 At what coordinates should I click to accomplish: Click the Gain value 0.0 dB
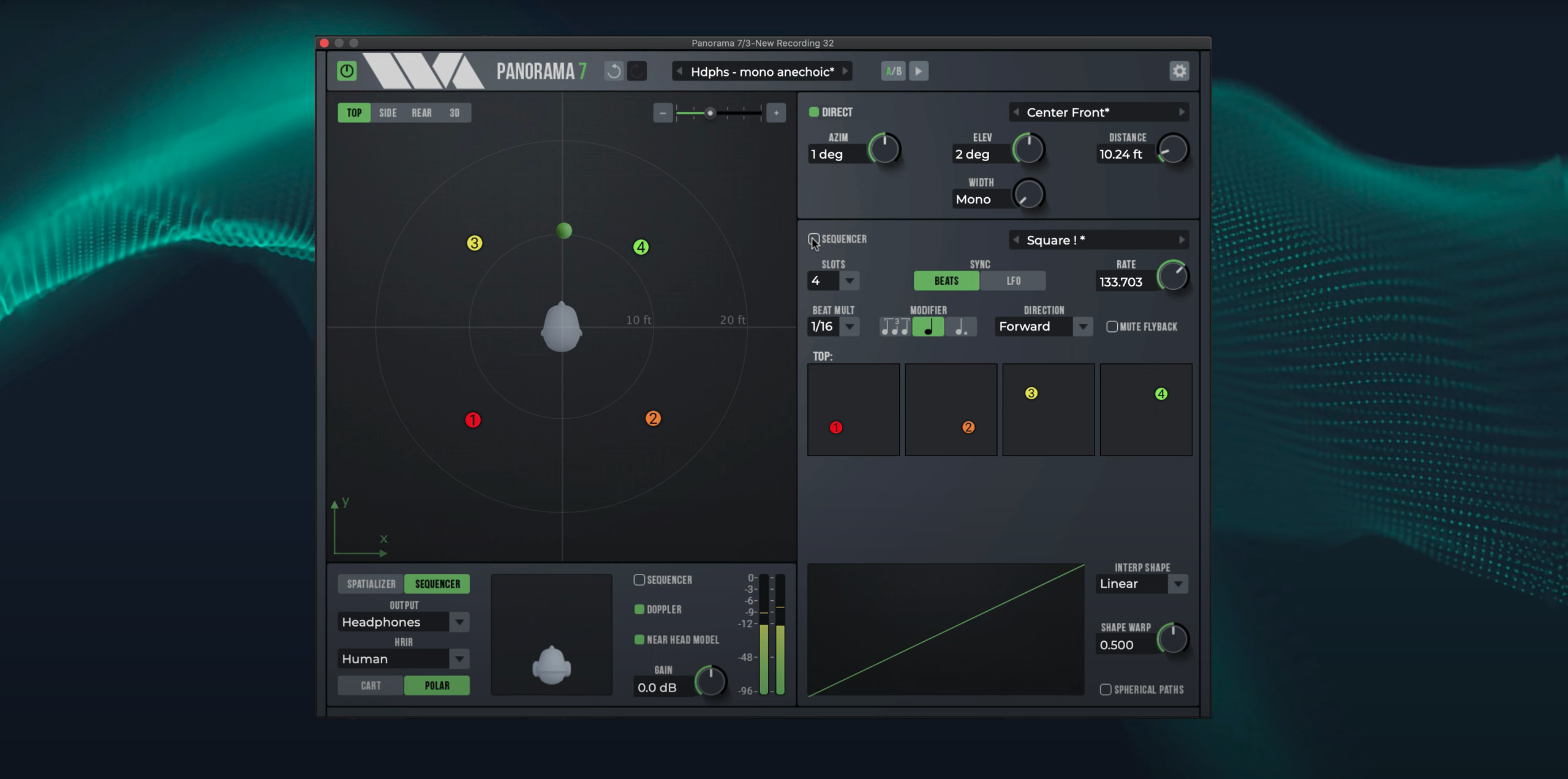pos(663,687)
